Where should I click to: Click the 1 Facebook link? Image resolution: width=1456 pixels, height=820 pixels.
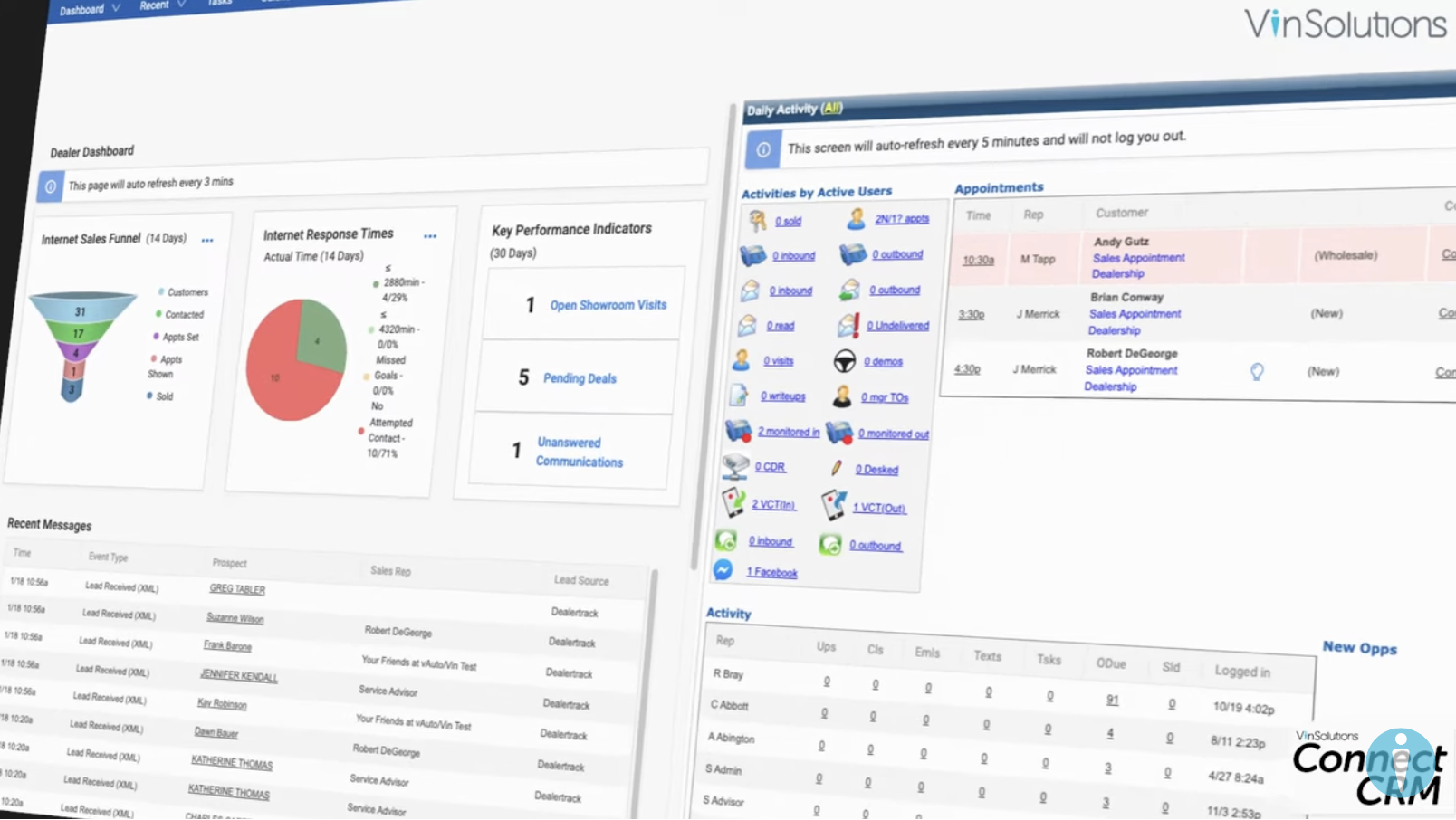pos(771,572)
